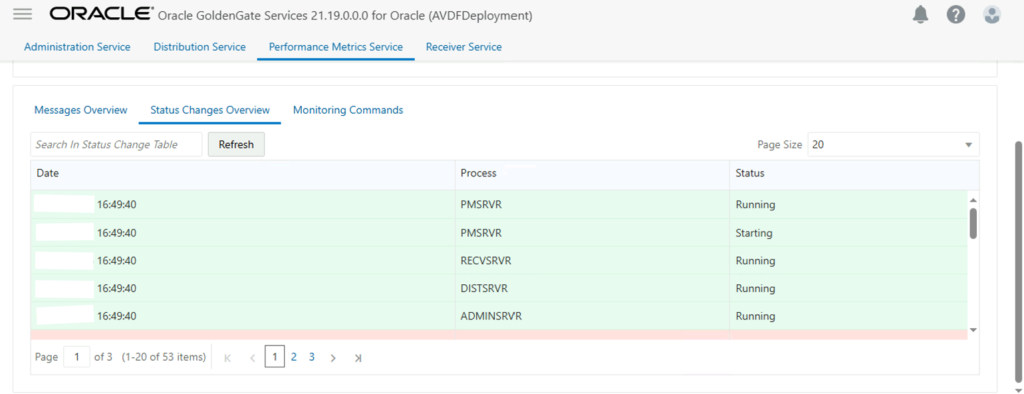Viewport: 1024px width, 394px height.
Task: Open the notifications bell
Action: (921, 14)
